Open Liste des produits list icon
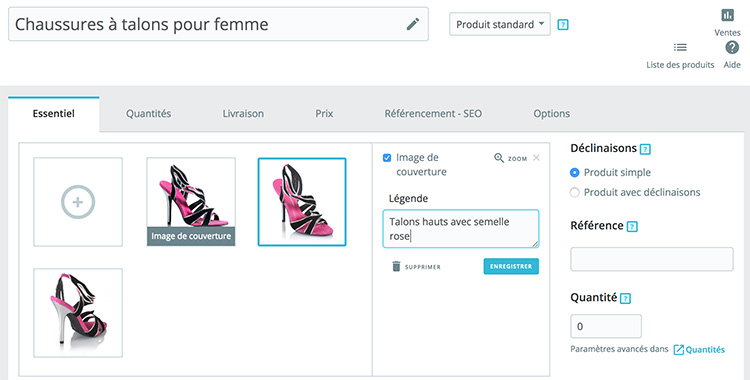This screenshot has height=380, width=750. (x=680, y=47)
